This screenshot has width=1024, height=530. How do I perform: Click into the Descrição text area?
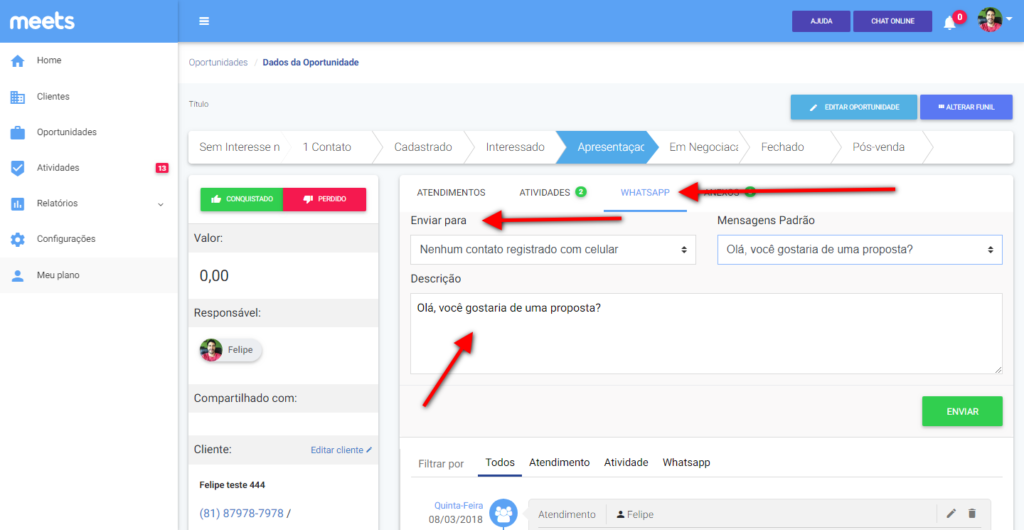(x=706, y=334)
